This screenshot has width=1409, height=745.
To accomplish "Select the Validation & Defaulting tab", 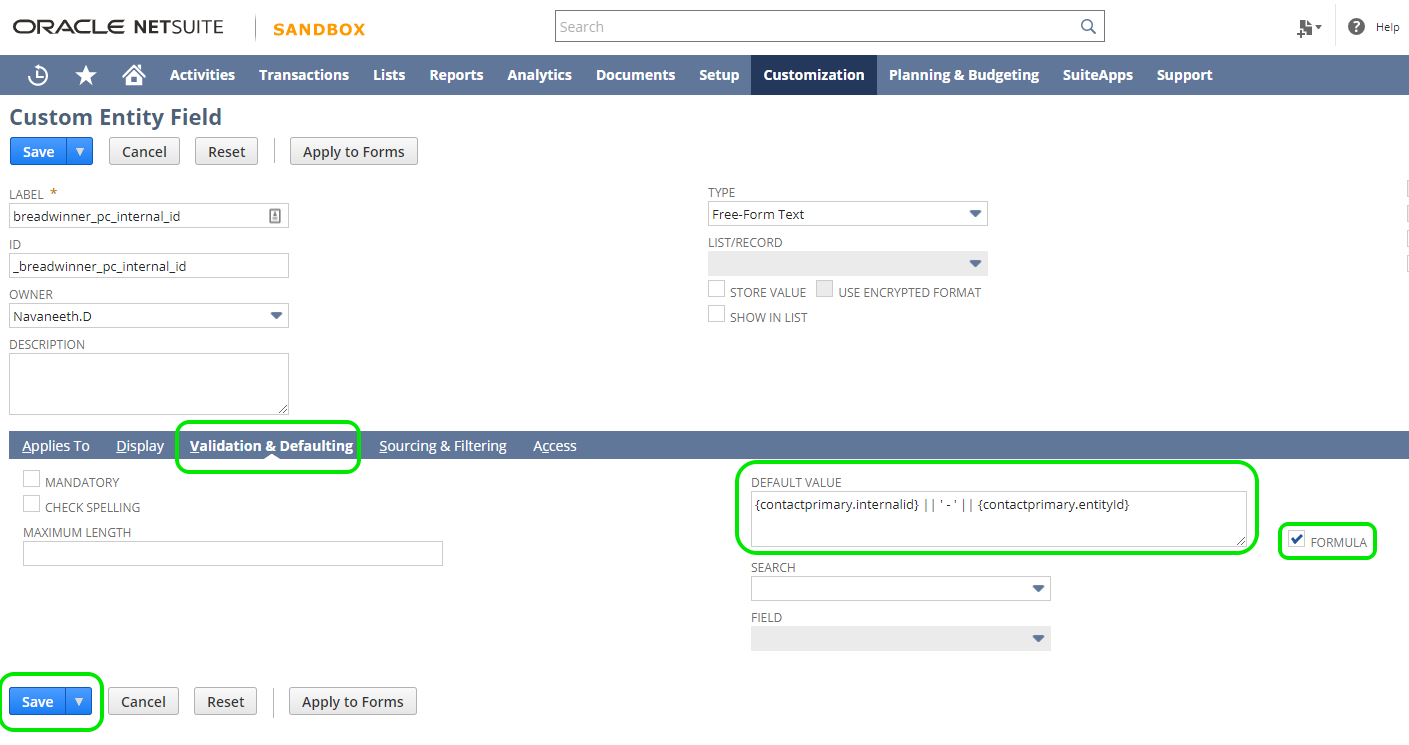I will (x=271, y=446).
